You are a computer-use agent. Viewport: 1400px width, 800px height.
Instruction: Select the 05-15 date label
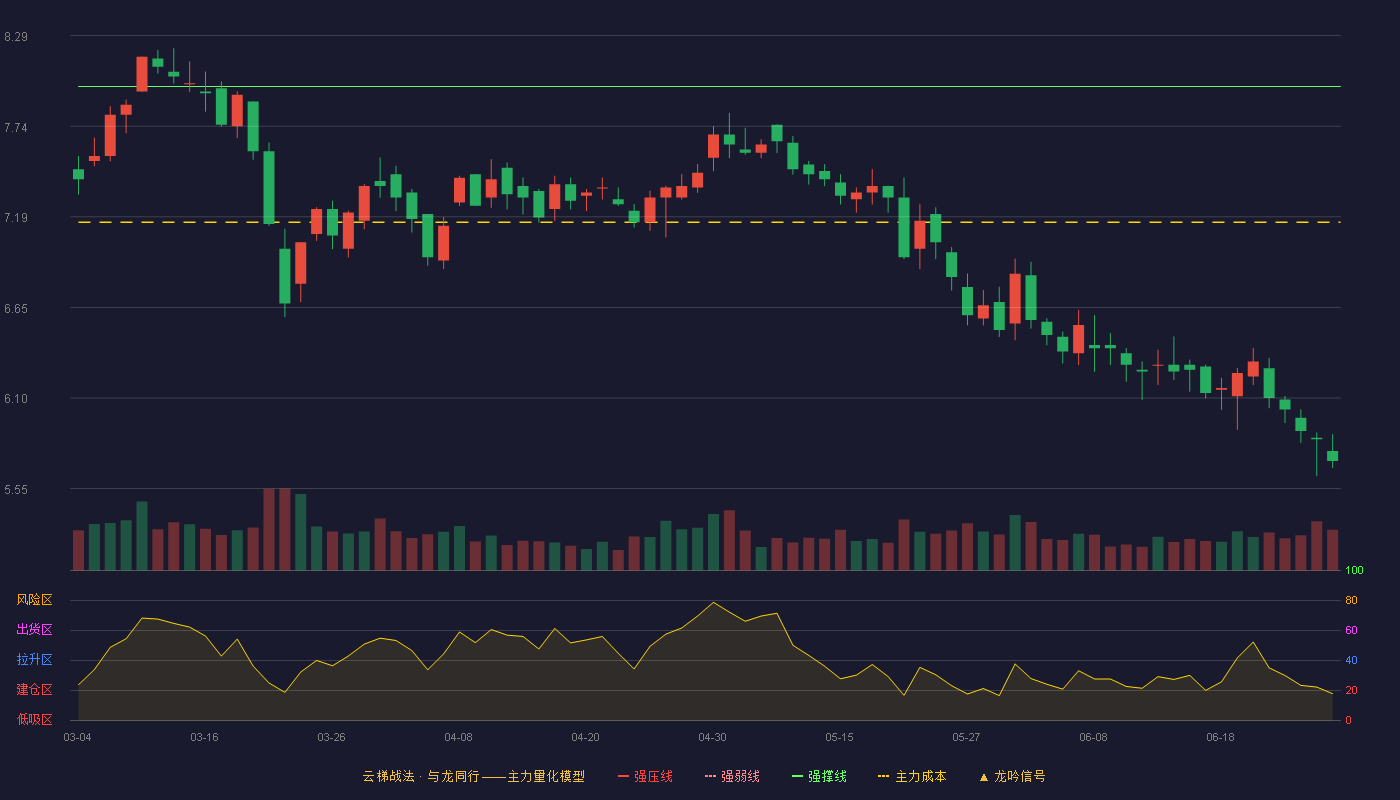(x=839, y=737)
